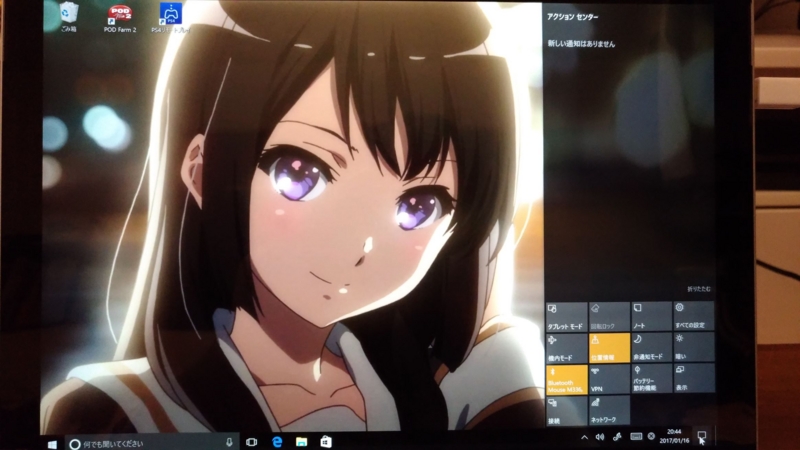
Task: Open All Settings (すべての設定) tile
Action: [x=694, y=316]
